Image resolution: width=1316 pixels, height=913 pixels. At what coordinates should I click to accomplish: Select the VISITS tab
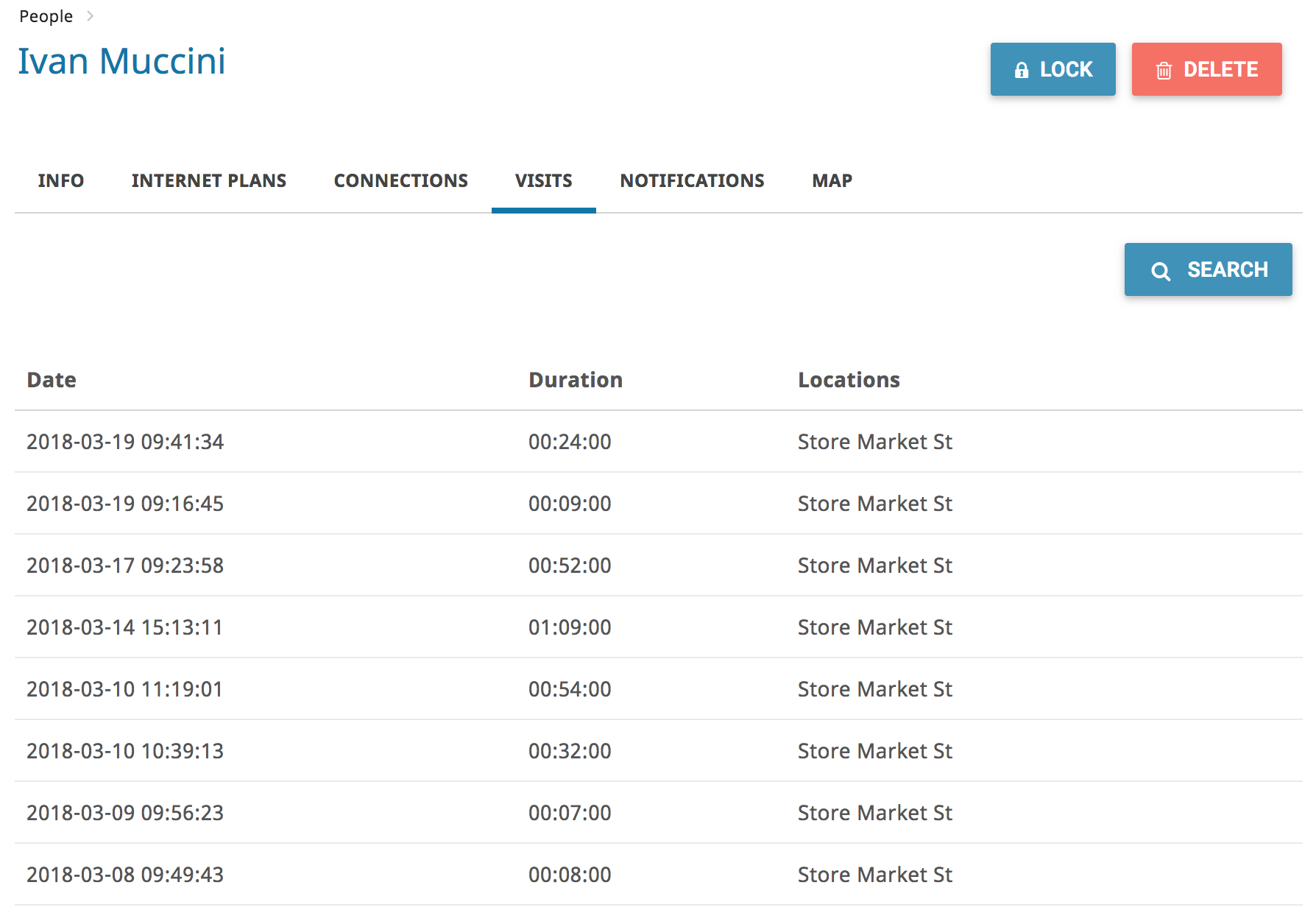coord(544,180)
